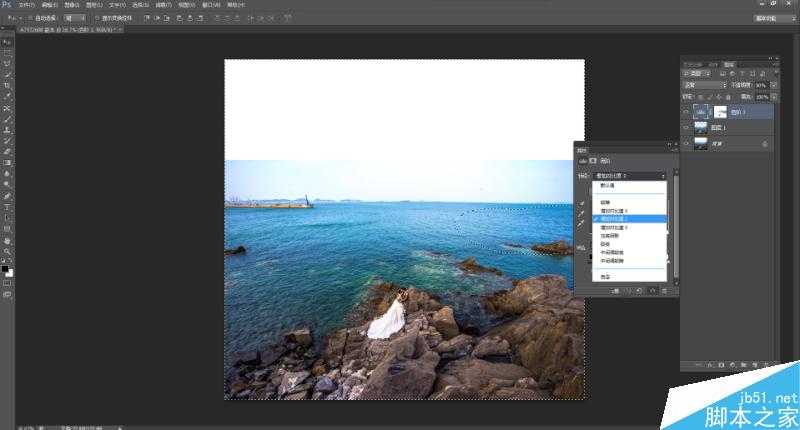800x430 pixels.
Task: Hide the 色阶 1 adjustment layer
Action: click(686, 112)
